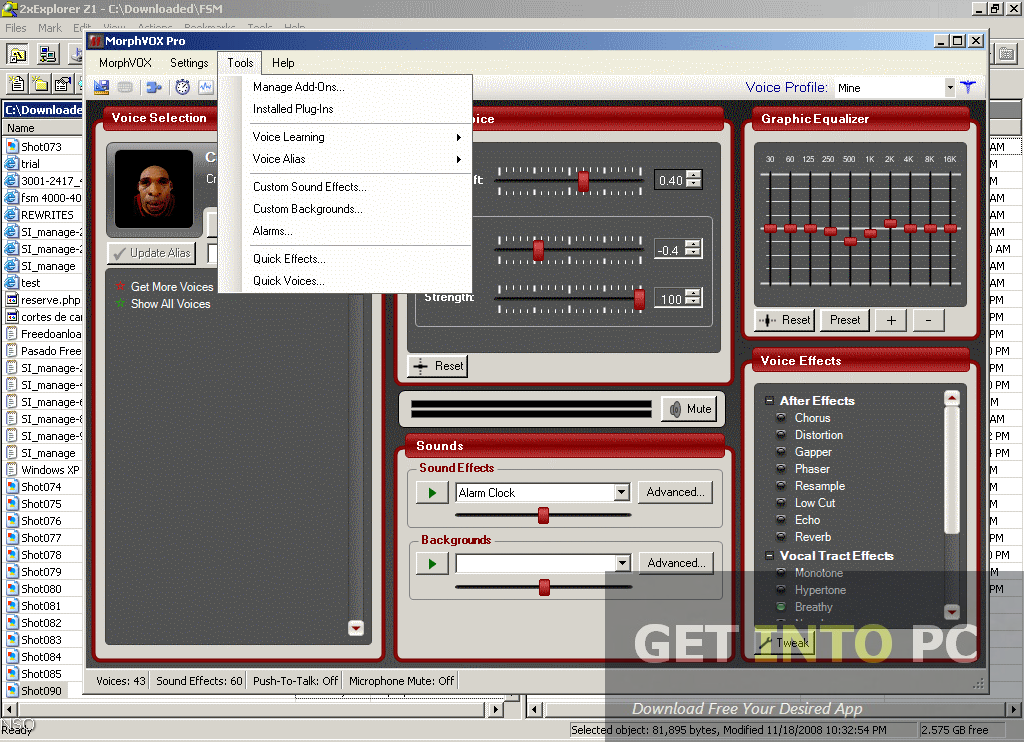The width and height of the screenshot is (1024, 742).
Task: Click the Sound Effects volume slider
Action: pyautogui.click(x=543, y=515)
